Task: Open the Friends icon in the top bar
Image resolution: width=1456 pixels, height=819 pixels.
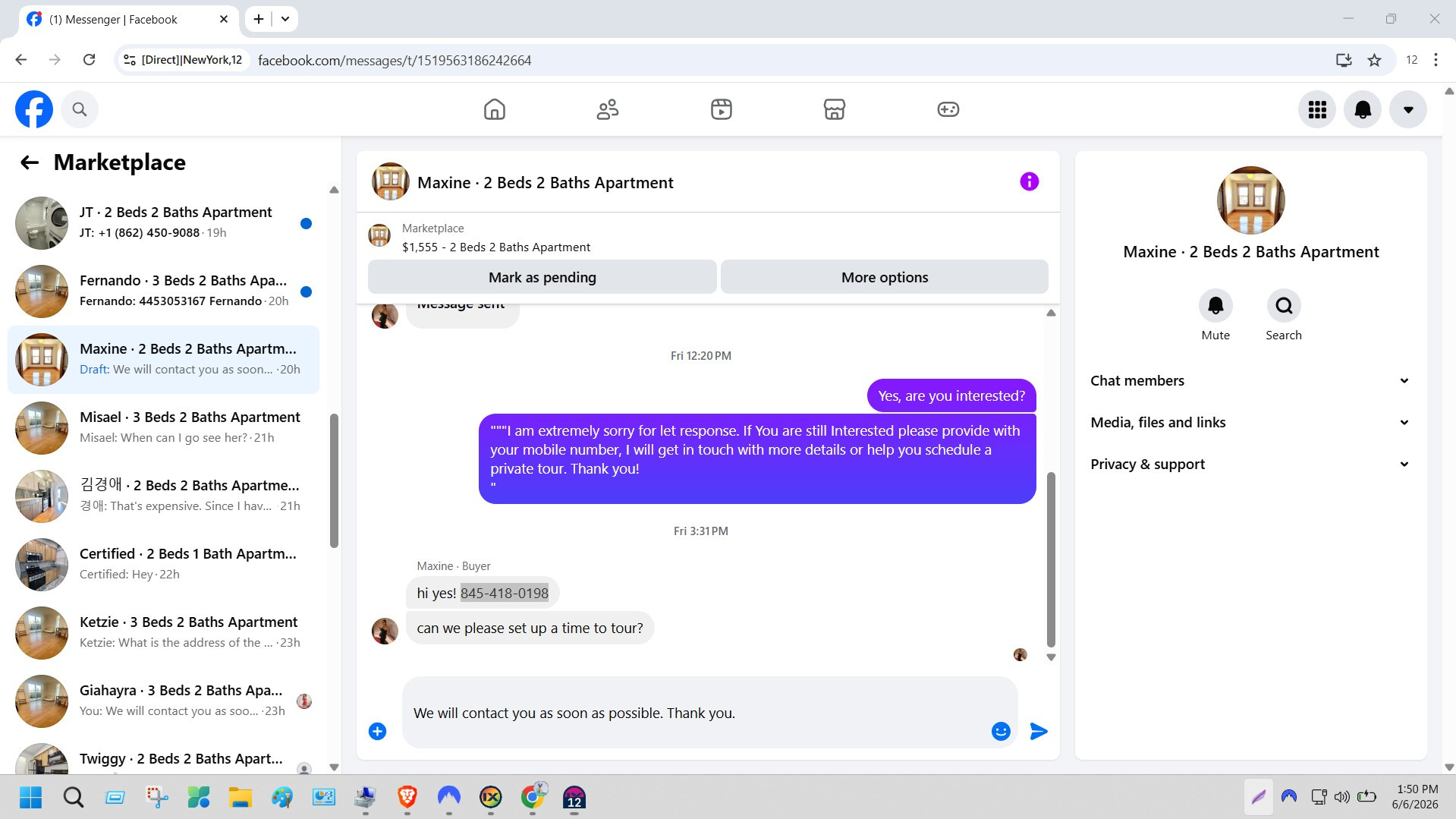Action: (x=608, y=109)
